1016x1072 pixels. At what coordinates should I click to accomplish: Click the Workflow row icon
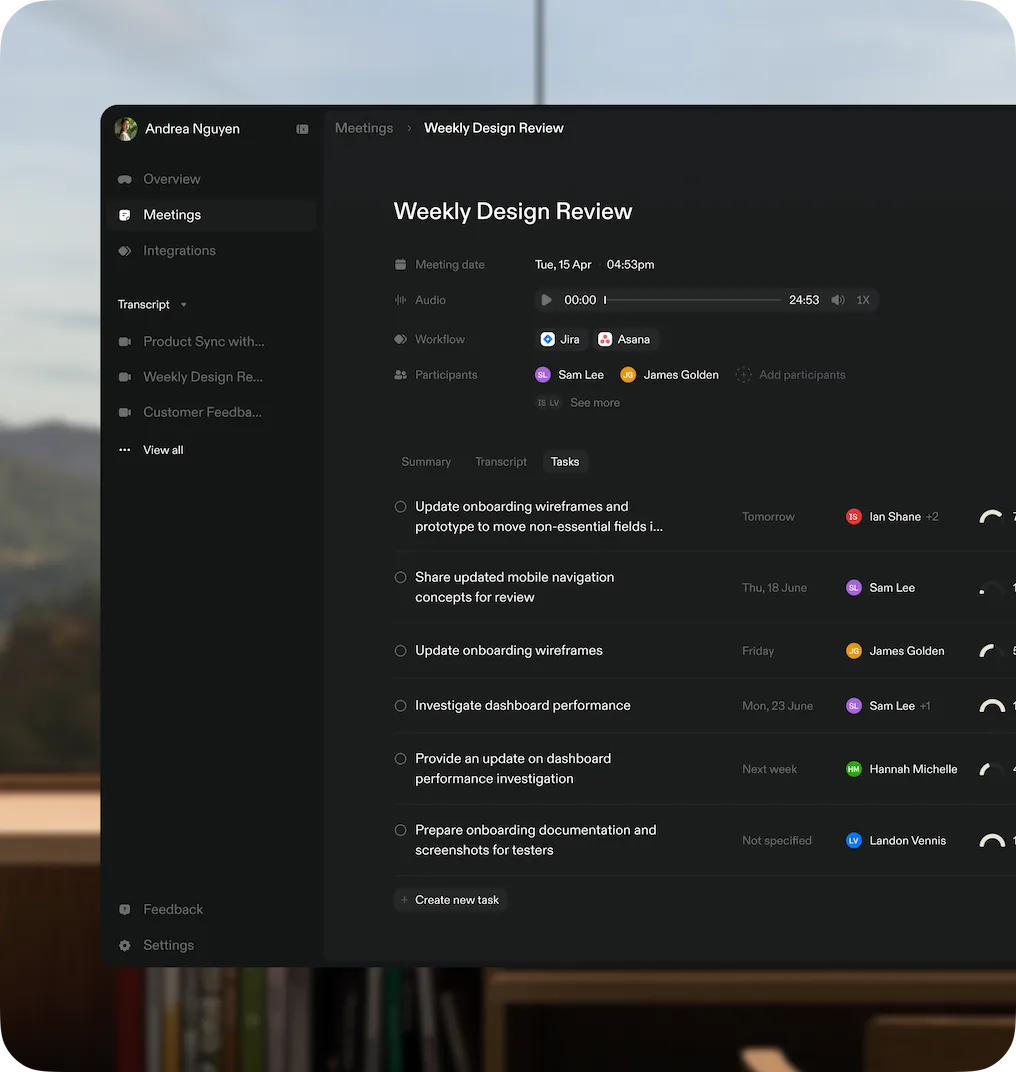point(401,339)
